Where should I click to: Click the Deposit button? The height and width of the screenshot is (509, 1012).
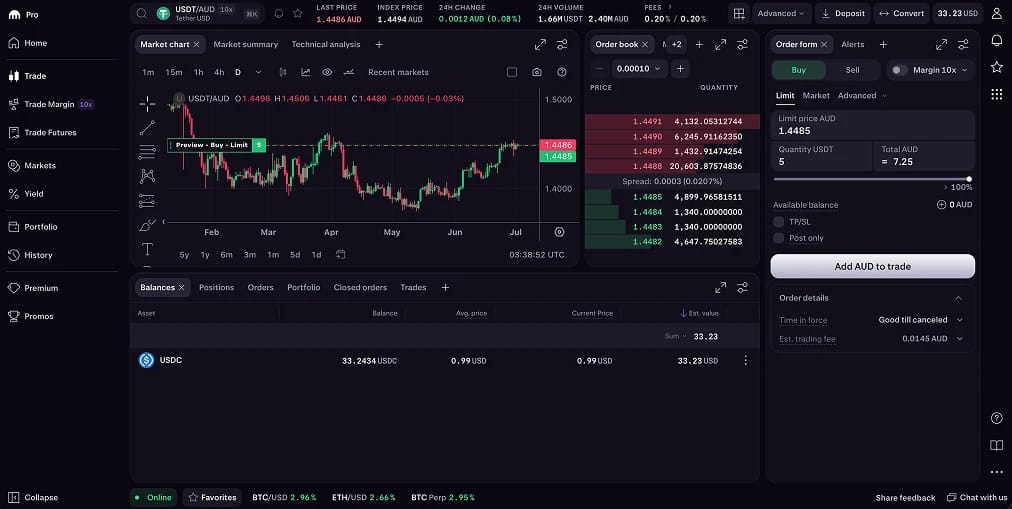843,13
